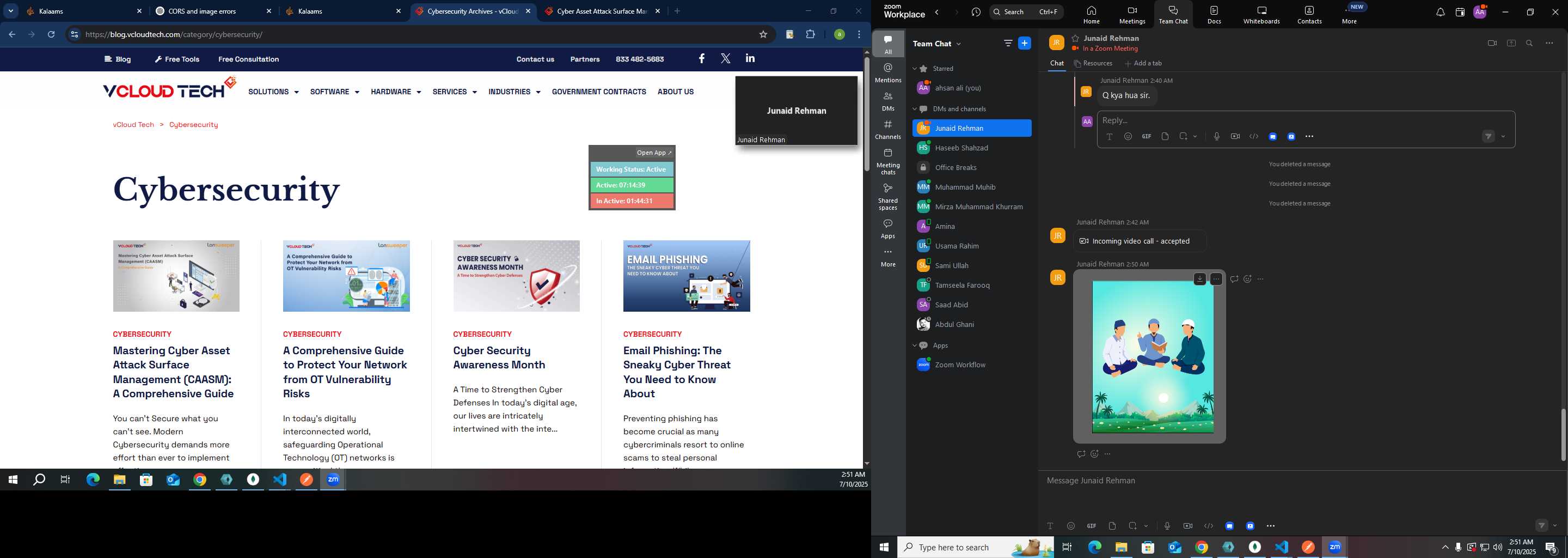Open Chrome extensions puzzle icon
Viewport: 1568px width, 558px height.
810,35
